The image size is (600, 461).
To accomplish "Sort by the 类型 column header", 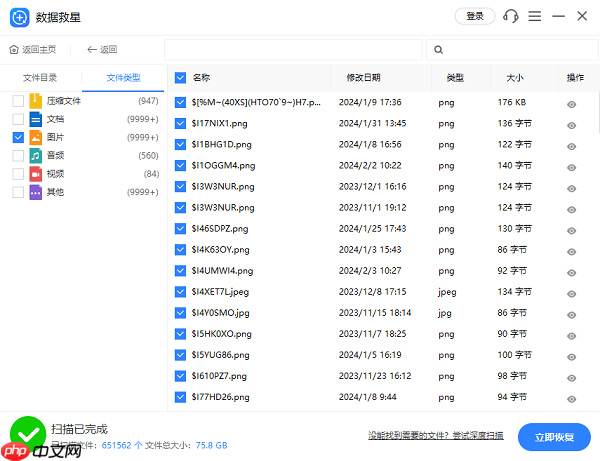I will pyautogui.click(x=455, y=78).
